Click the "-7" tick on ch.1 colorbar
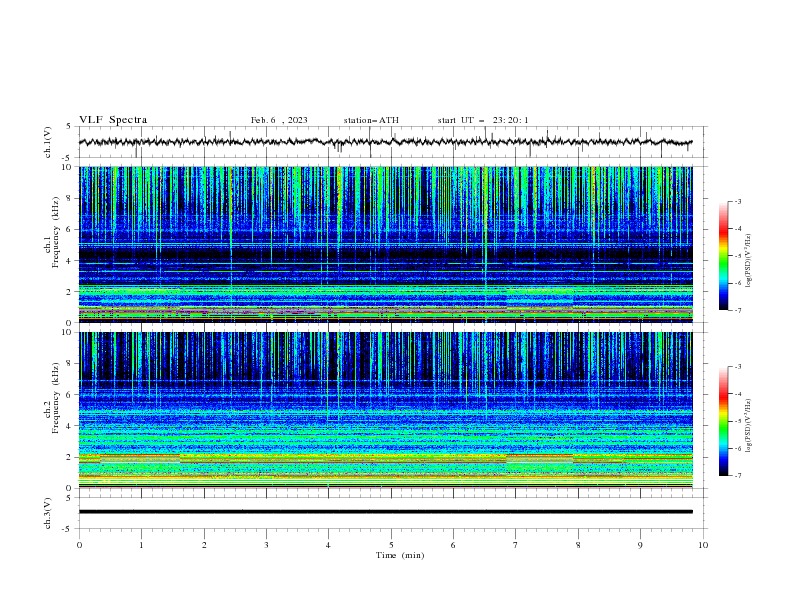 738,310
